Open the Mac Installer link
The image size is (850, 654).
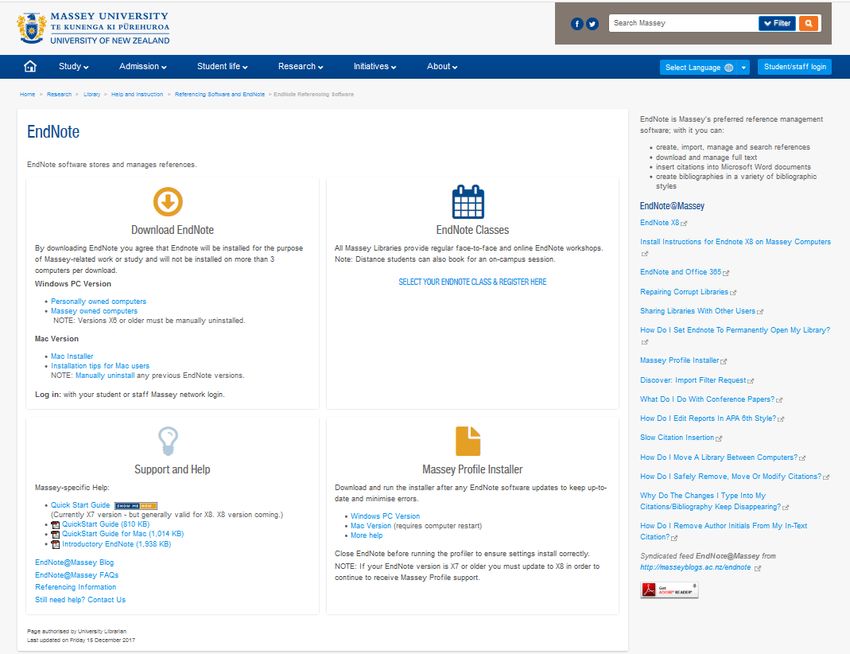coord(72,356)
